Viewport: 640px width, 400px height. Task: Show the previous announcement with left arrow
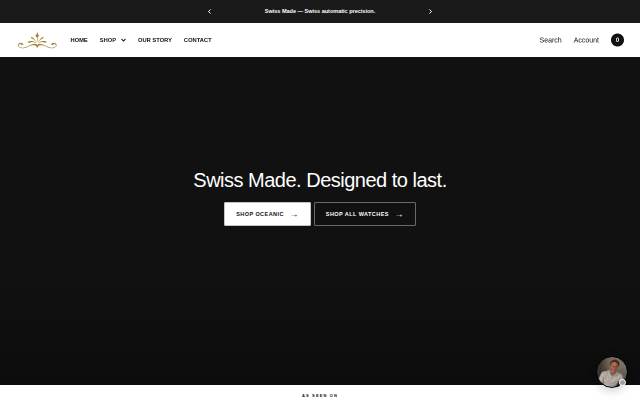pos(210,11)
